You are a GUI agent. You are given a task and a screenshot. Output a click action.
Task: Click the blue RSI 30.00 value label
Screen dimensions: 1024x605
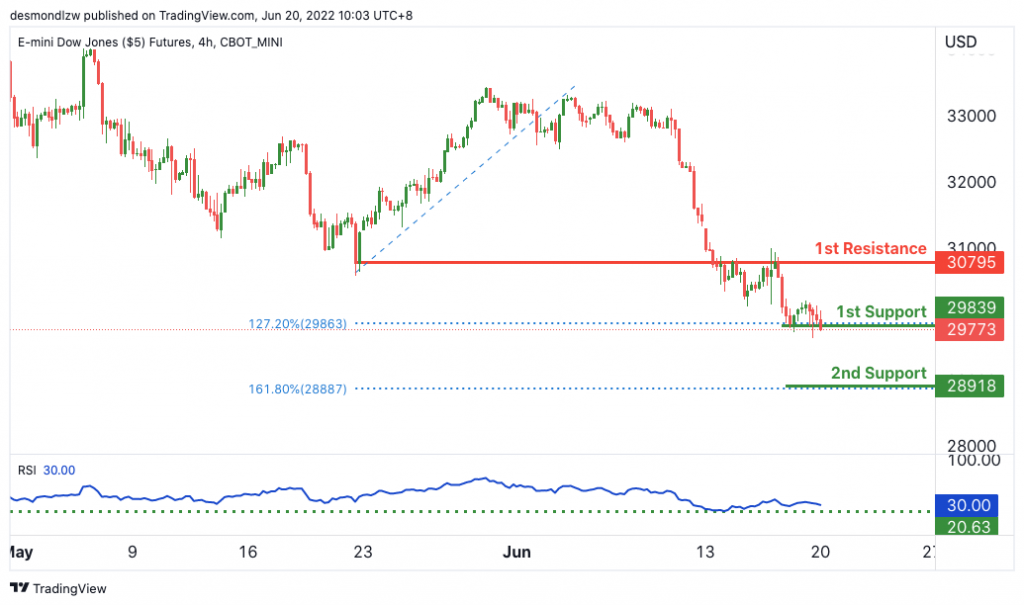[967, 505]
